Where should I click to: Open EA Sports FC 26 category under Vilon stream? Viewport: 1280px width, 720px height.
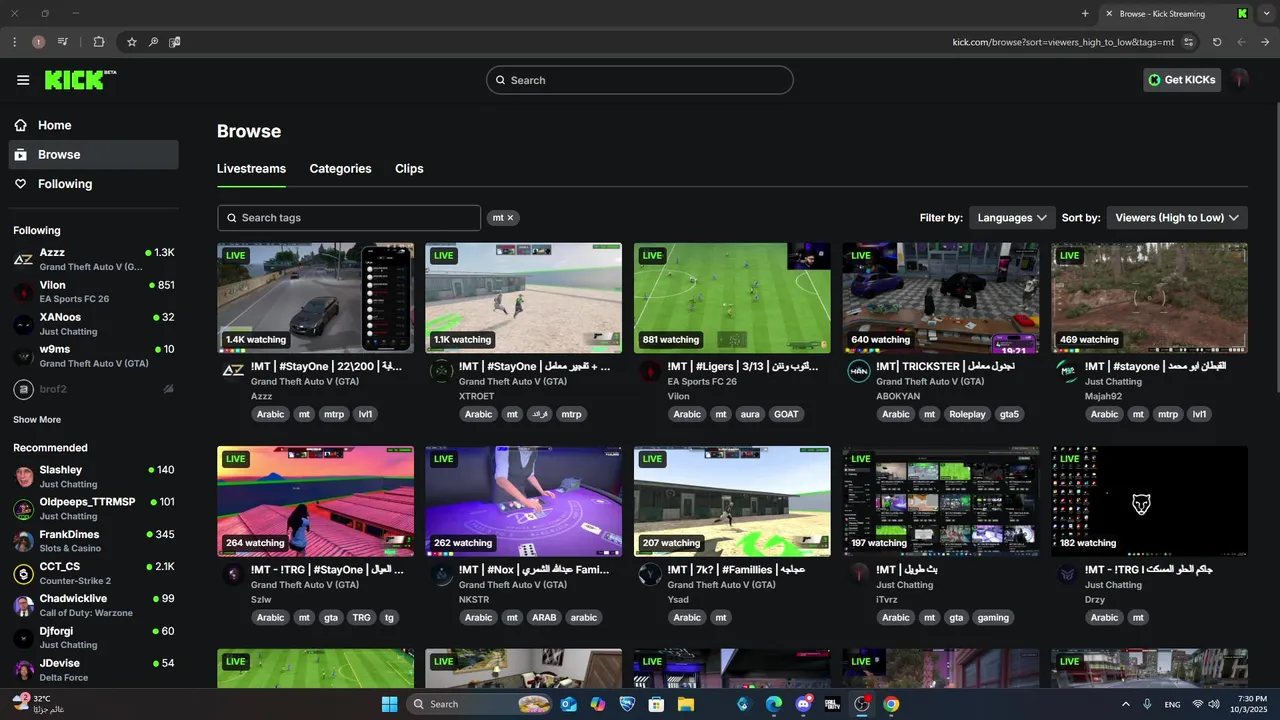coord(702,382)
